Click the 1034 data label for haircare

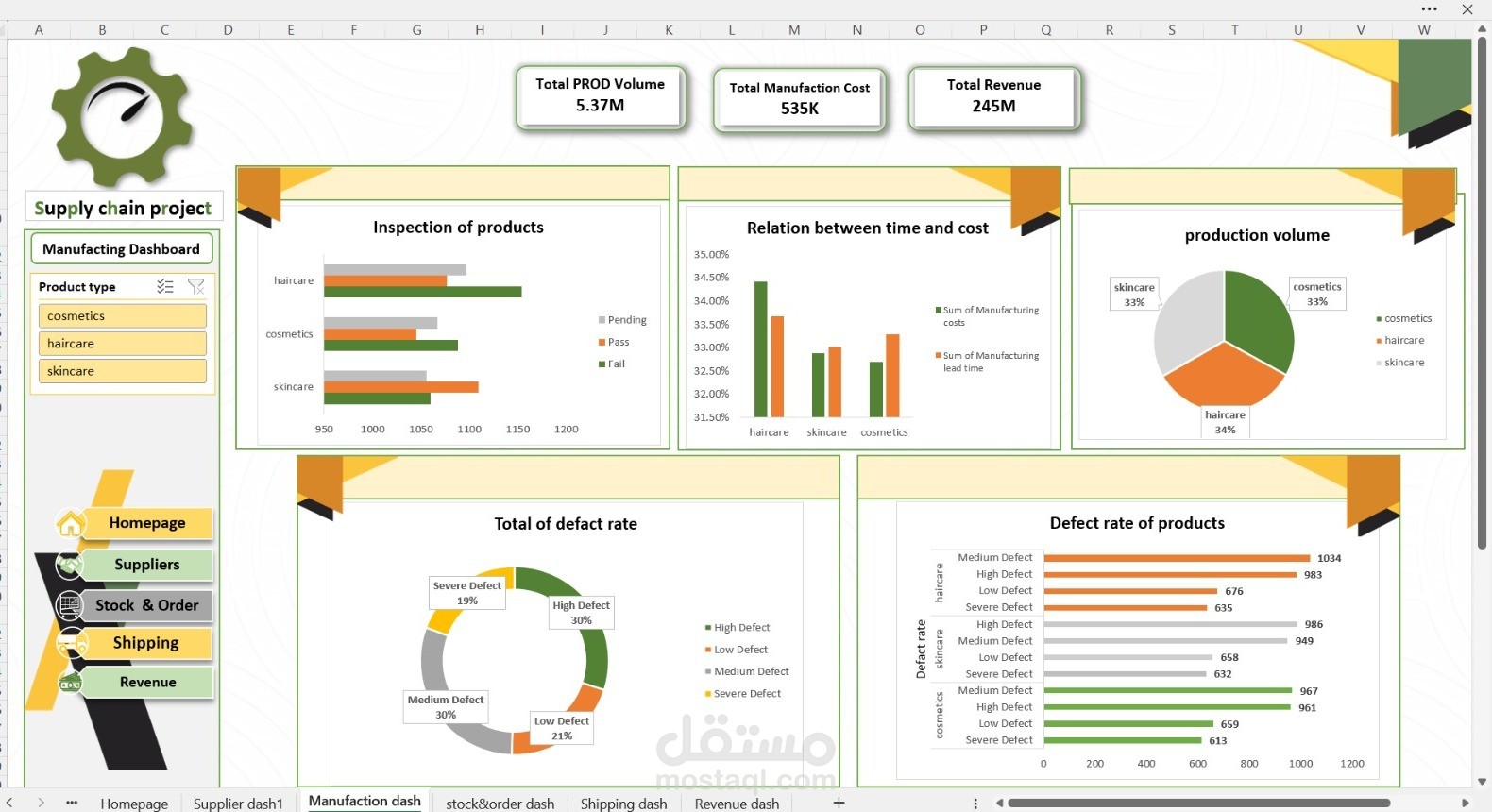1330,559
